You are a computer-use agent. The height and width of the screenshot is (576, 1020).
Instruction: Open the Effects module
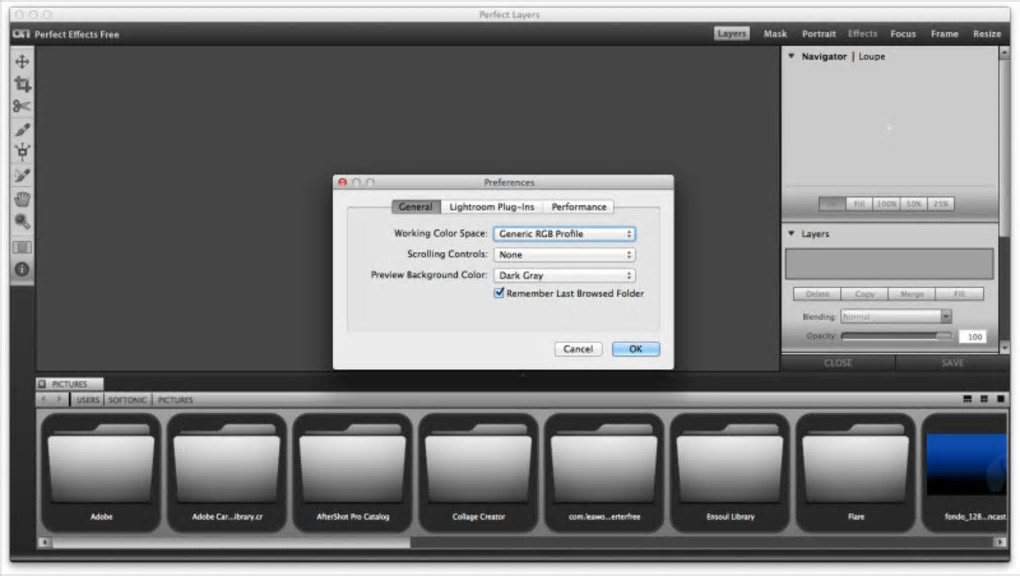(x=863, y=33)
